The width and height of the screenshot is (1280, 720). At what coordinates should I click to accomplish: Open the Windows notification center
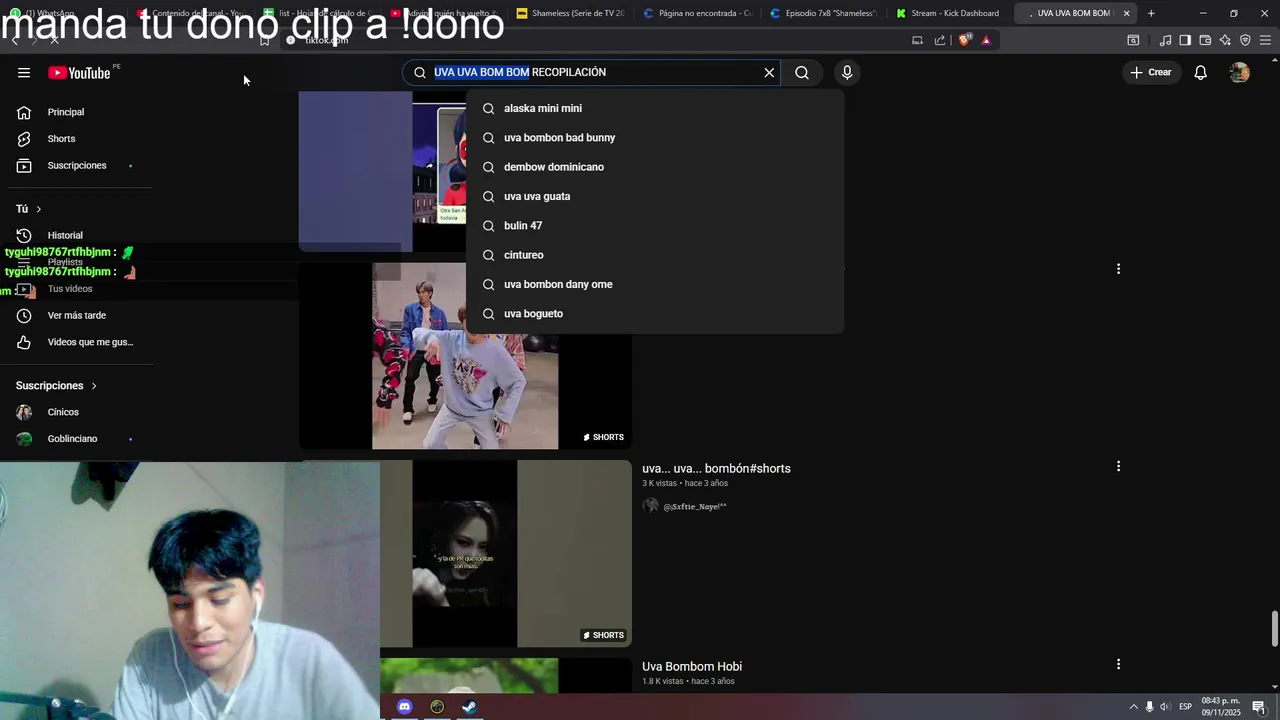click(x=1259, y=707)
